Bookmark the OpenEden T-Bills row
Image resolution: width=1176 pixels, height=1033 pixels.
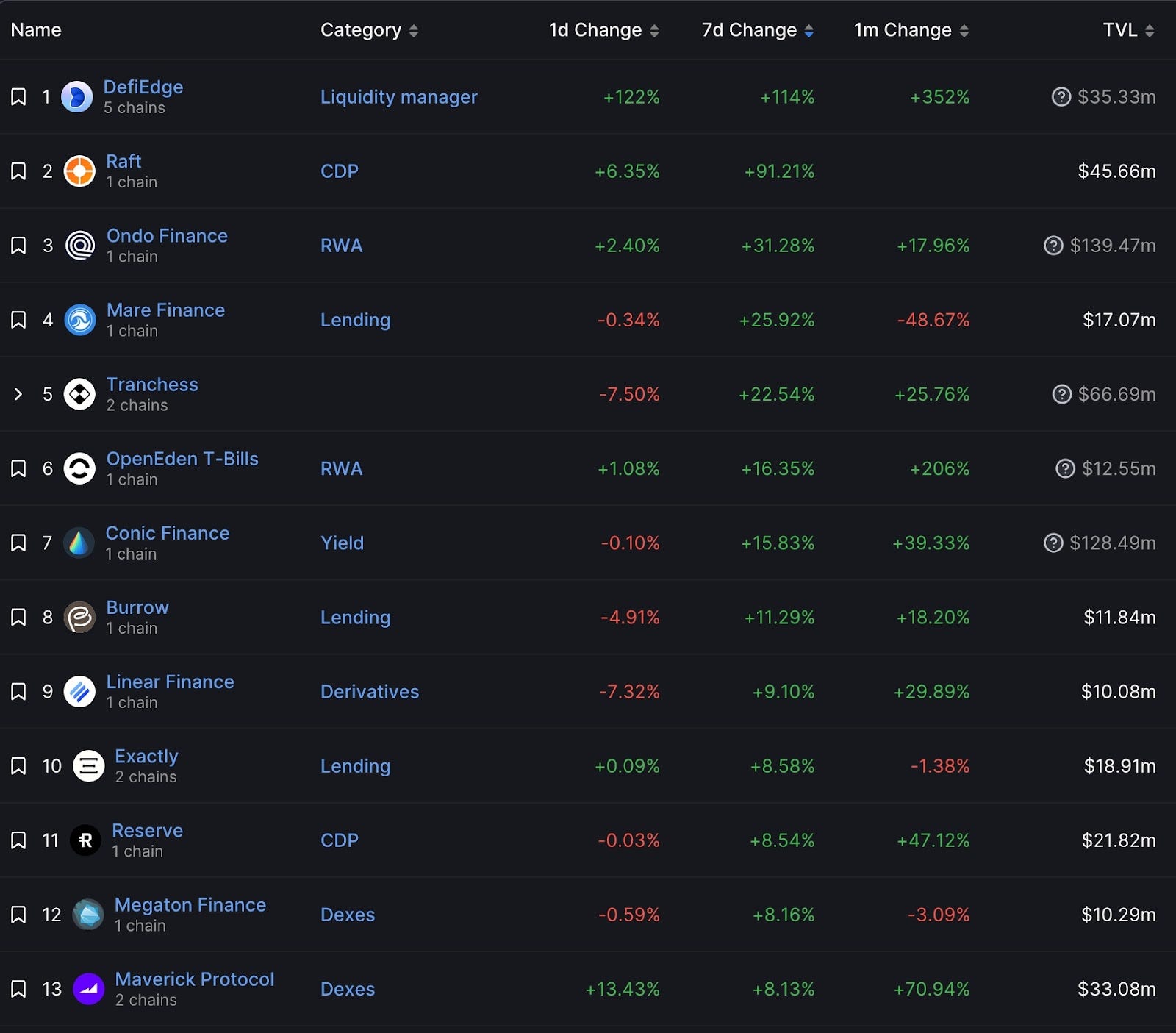click(x=18, y=468)
